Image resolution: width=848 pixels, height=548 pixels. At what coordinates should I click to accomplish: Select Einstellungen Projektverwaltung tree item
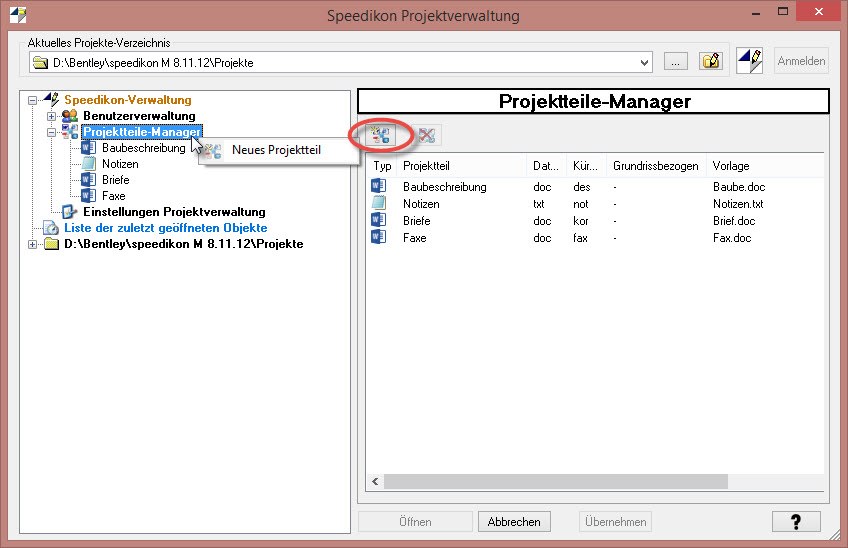click(x=174, y=212)
